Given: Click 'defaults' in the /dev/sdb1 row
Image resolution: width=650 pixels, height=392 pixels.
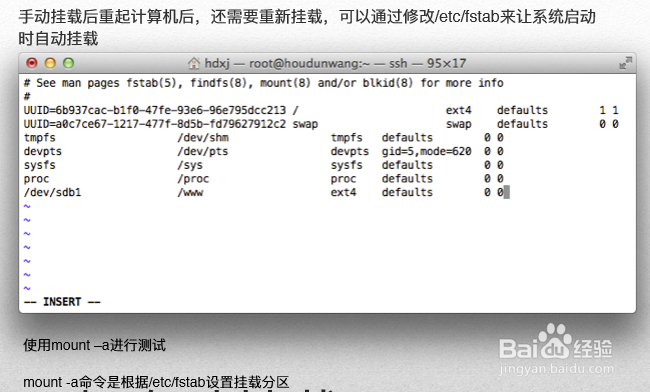Looking at the screenshot, I should [x=407, y=192].
